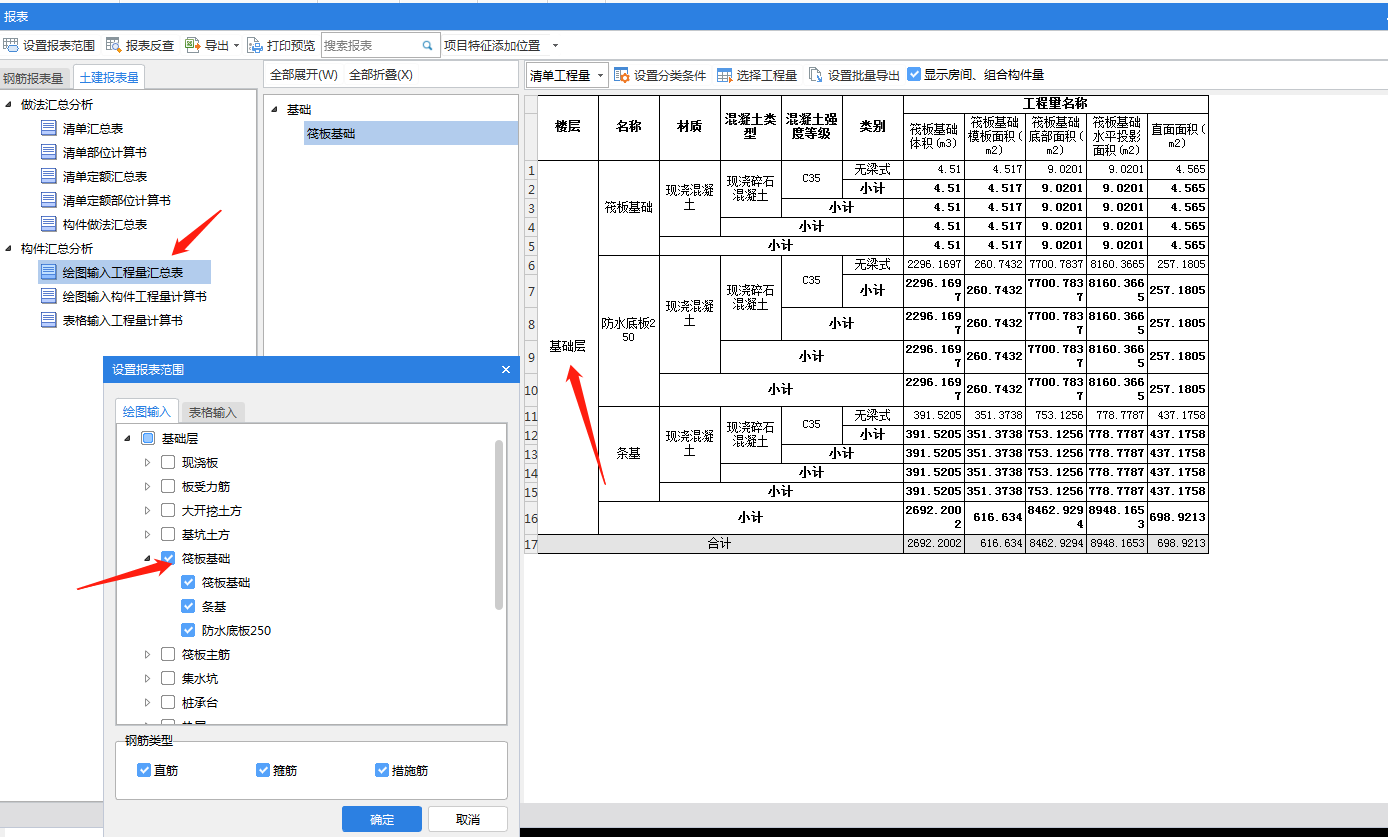Click the 设置报表范围 toolbar icon

tap(11, 45)
